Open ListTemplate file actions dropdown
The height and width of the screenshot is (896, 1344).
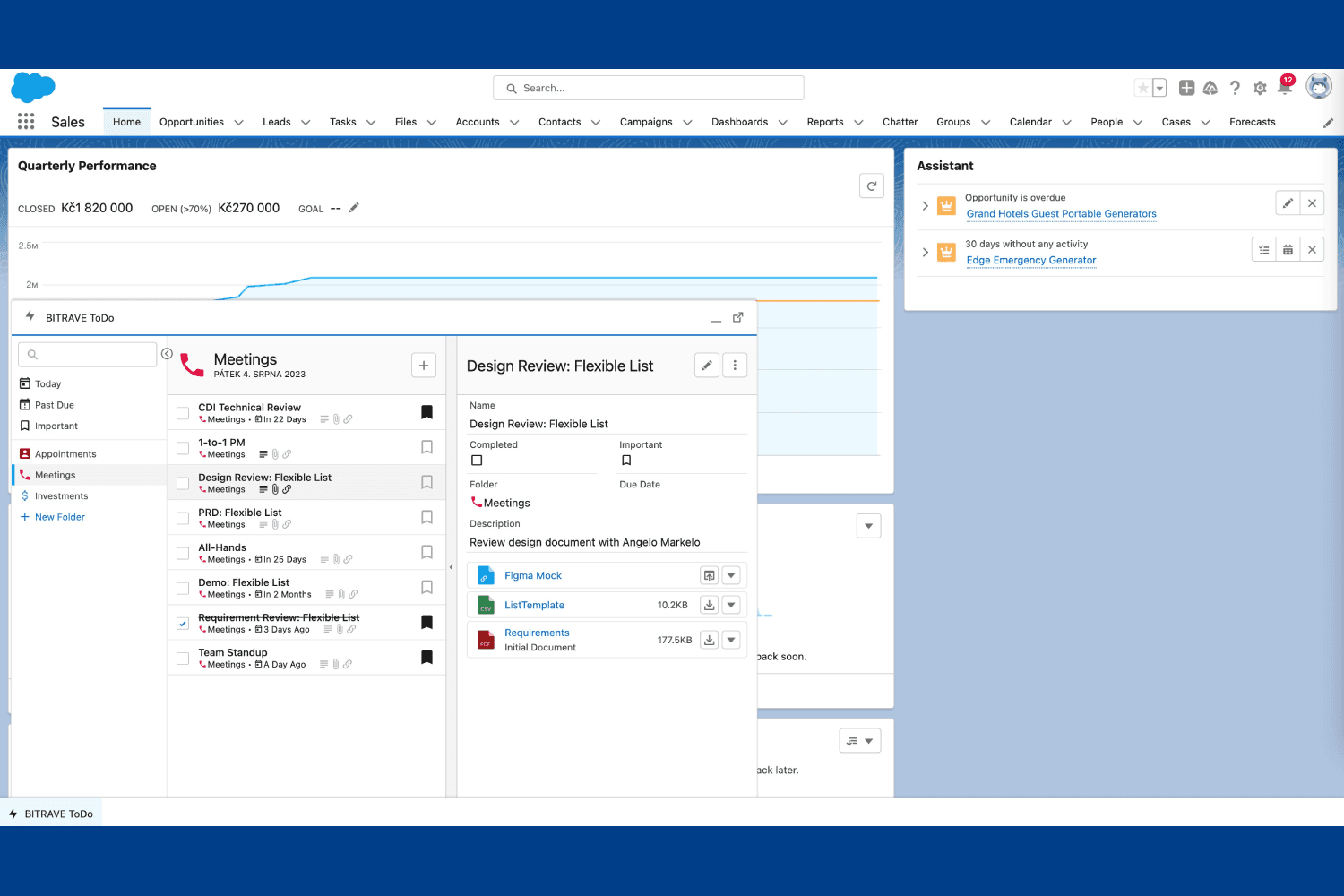coord(731,605)
